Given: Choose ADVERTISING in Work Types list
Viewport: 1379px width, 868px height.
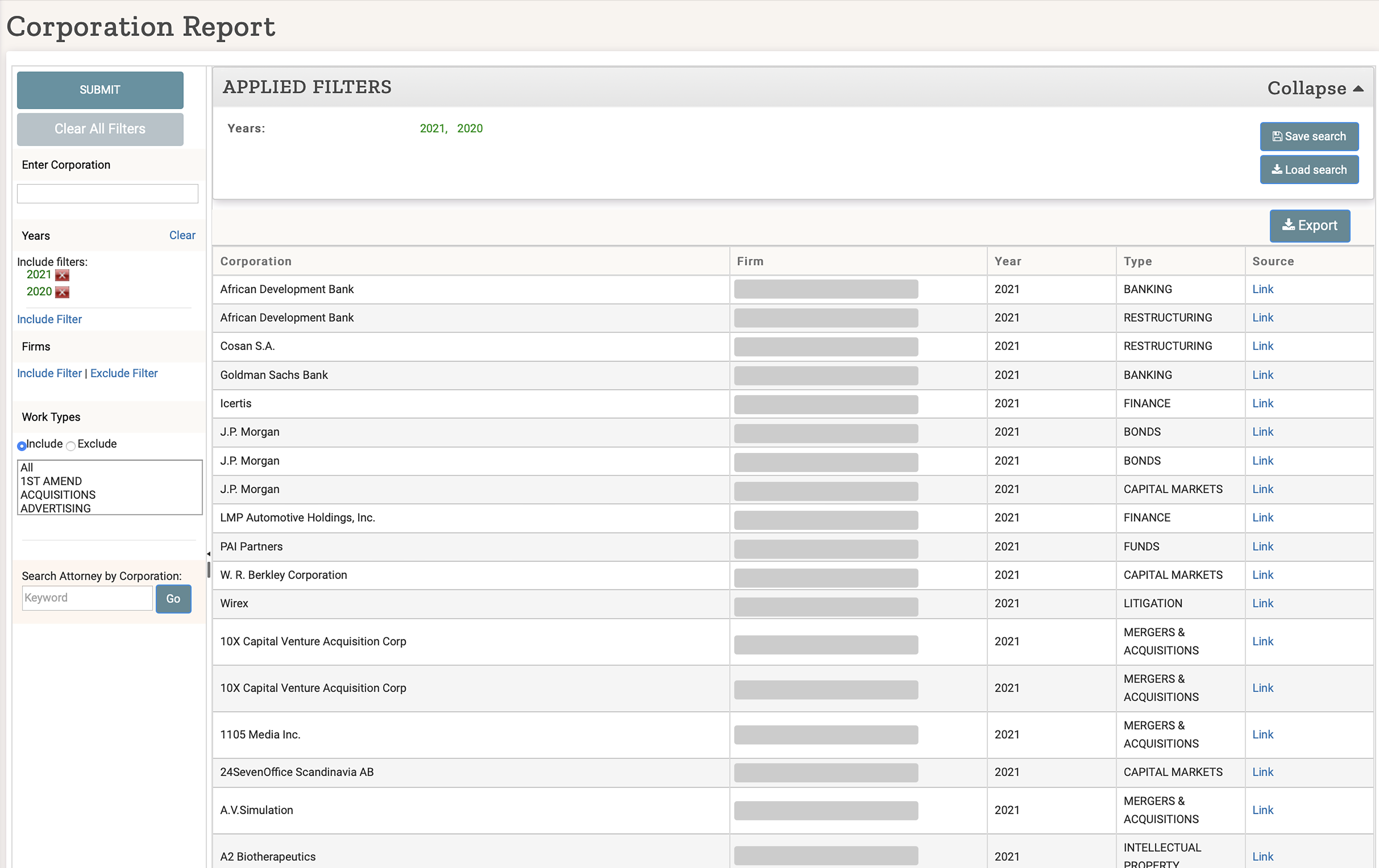Looking at the screenshot, I should click(x=109, y=508).
